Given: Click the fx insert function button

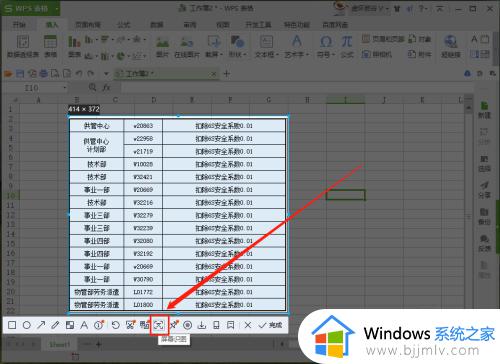Looking at the screenshot, I should pyautogui.click(x=106, y=88).
